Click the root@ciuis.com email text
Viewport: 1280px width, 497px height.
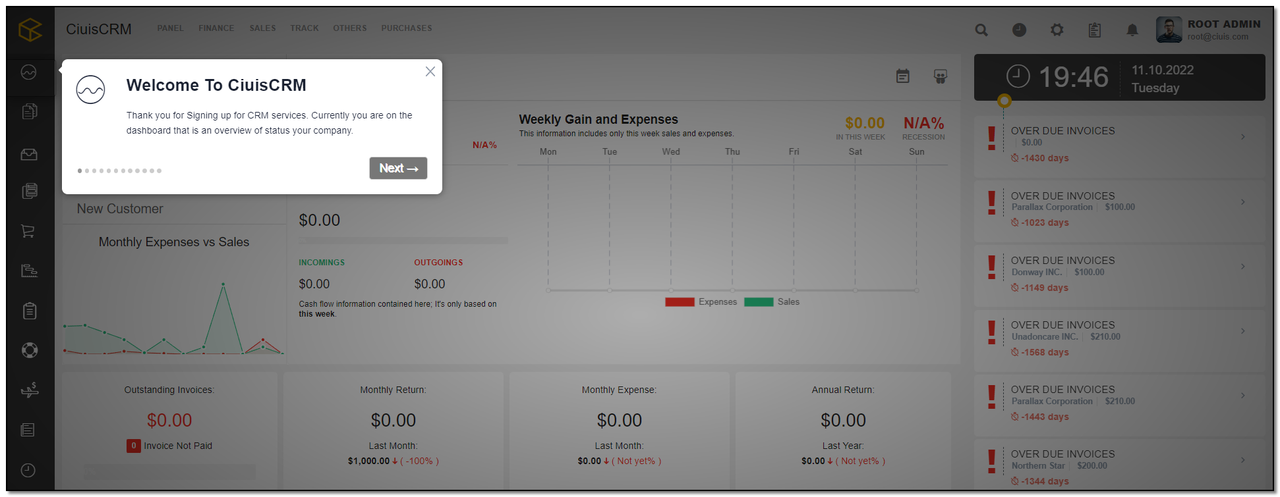[1218, 37]
